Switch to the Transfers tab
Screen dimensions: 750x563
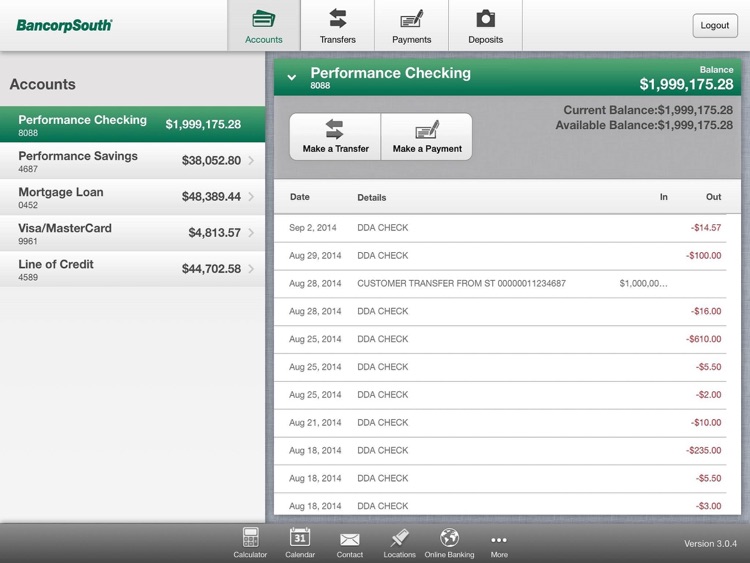click(x=337, y=26)
